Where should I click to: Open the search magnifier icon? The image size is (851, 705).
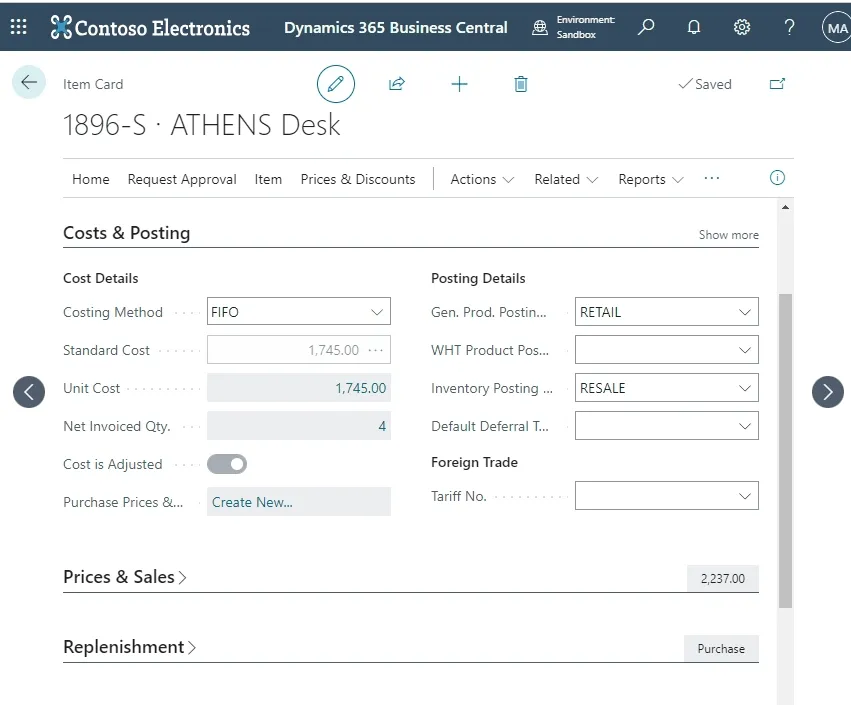646,27
